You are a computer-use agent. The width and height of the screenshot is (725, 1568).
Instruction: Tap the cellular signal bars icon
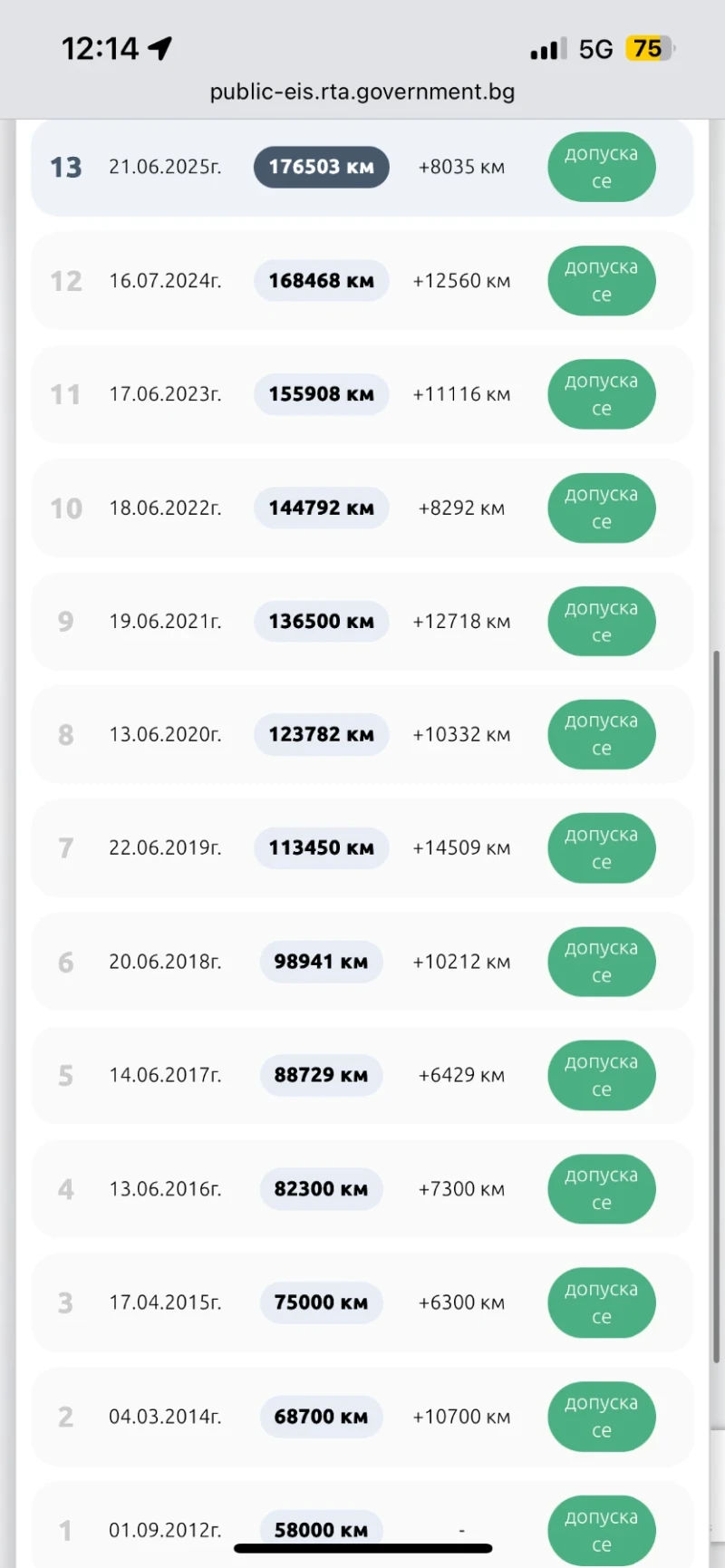[547, 49]
